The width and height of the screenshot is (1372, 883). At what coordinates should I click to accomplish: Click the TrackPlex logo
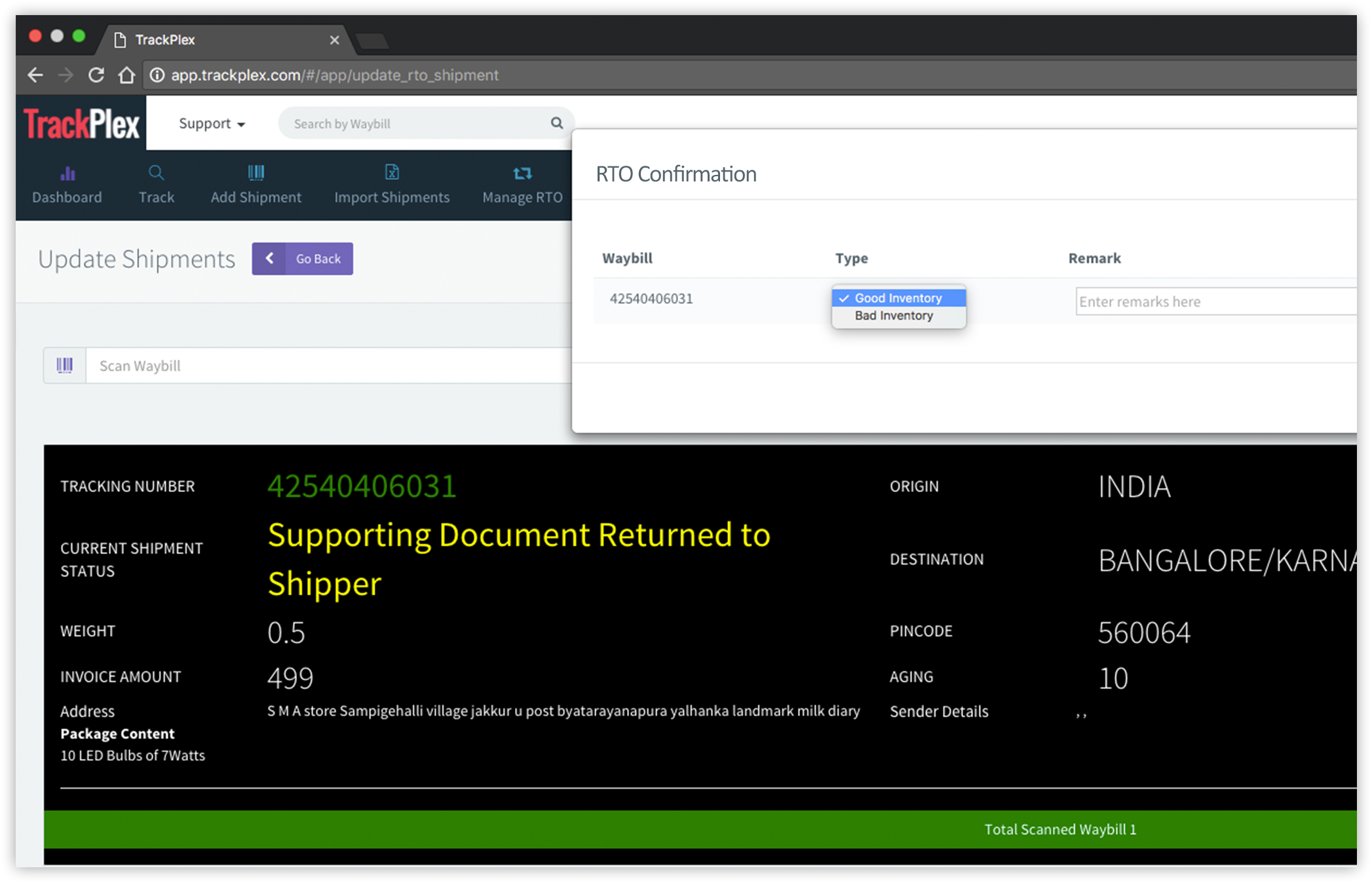pyautogui.click(x=81, y=122)
